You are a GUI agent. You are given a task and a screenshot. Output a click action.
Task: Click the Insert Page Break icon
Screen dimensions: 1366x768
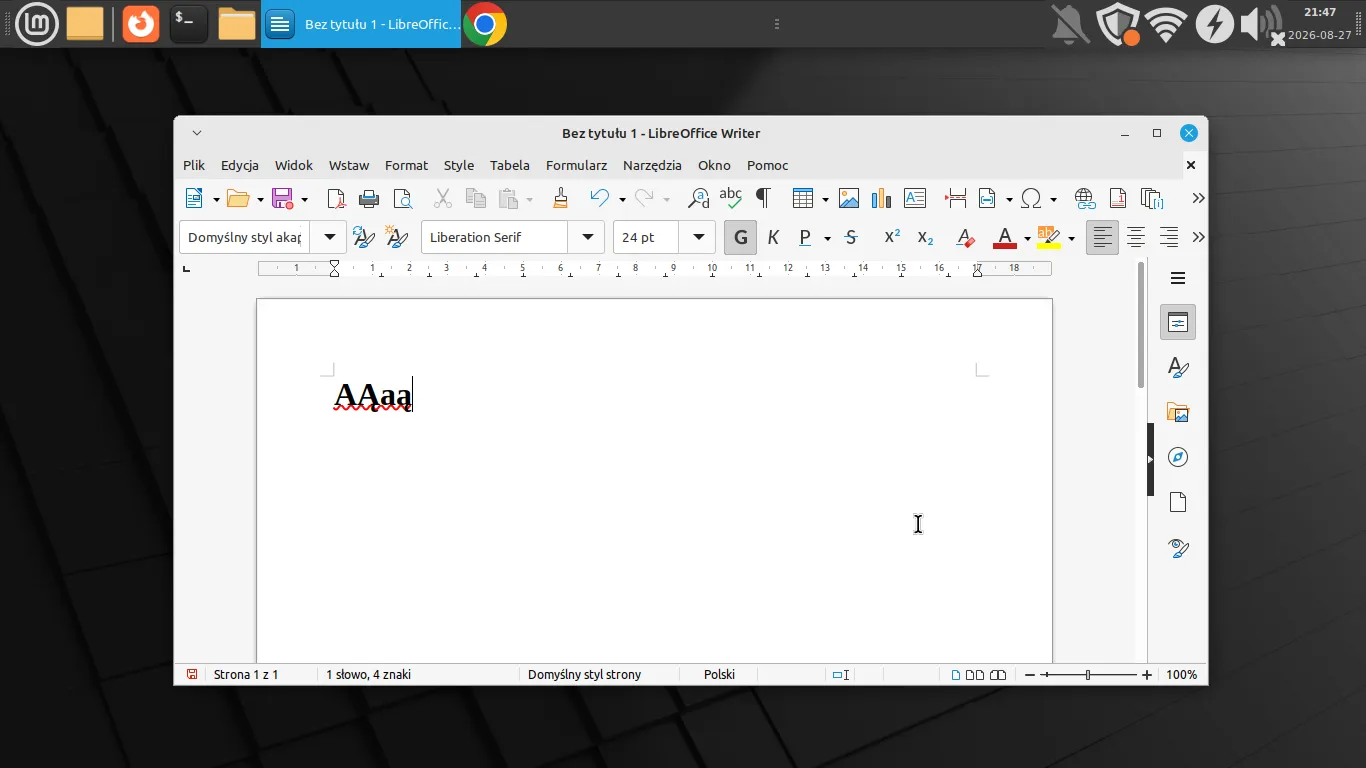(955, 198)
